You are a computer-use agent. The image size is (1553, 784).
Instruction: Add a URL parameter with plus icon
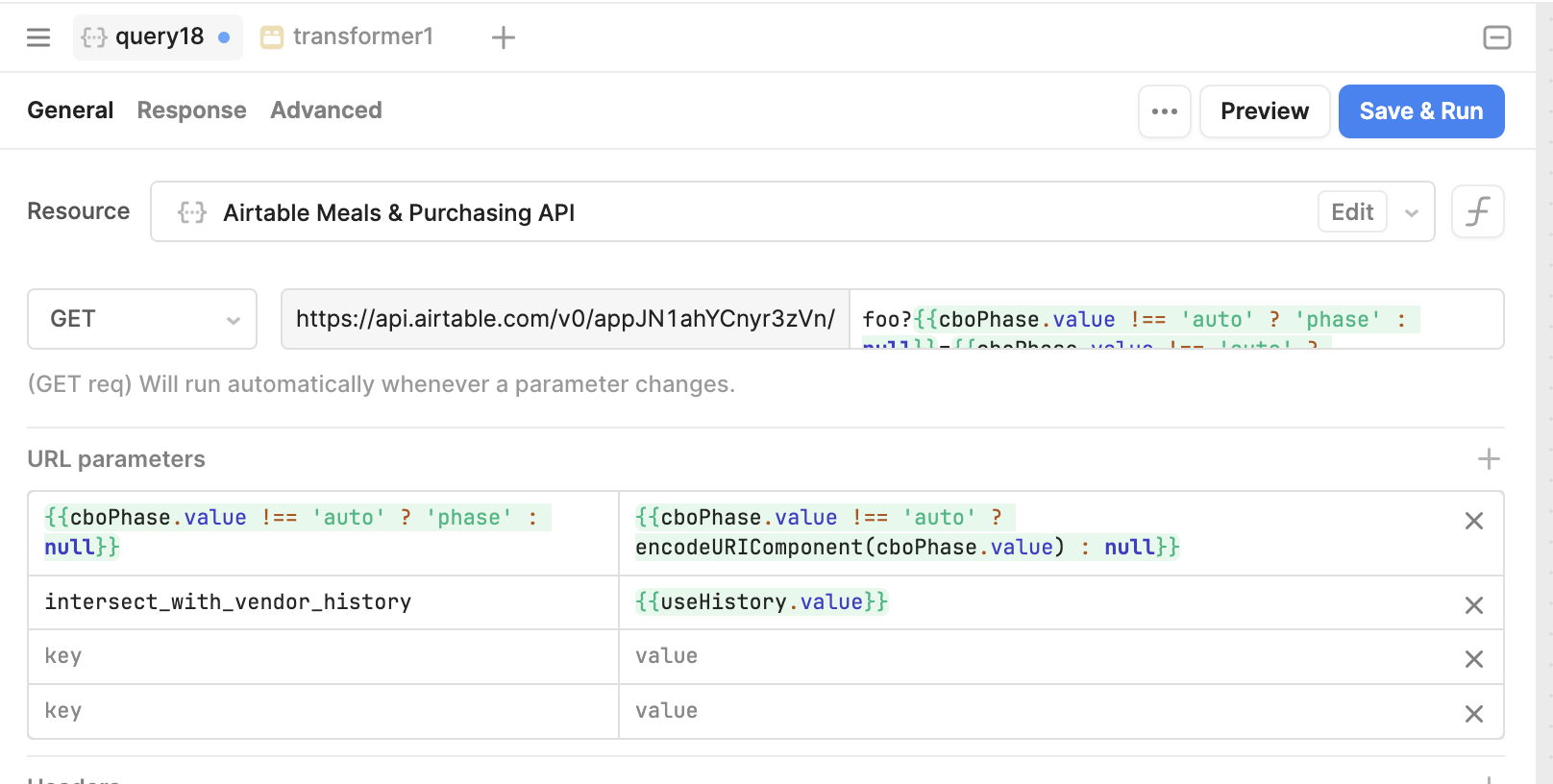pyautogui.click(x=1489, y=459)
